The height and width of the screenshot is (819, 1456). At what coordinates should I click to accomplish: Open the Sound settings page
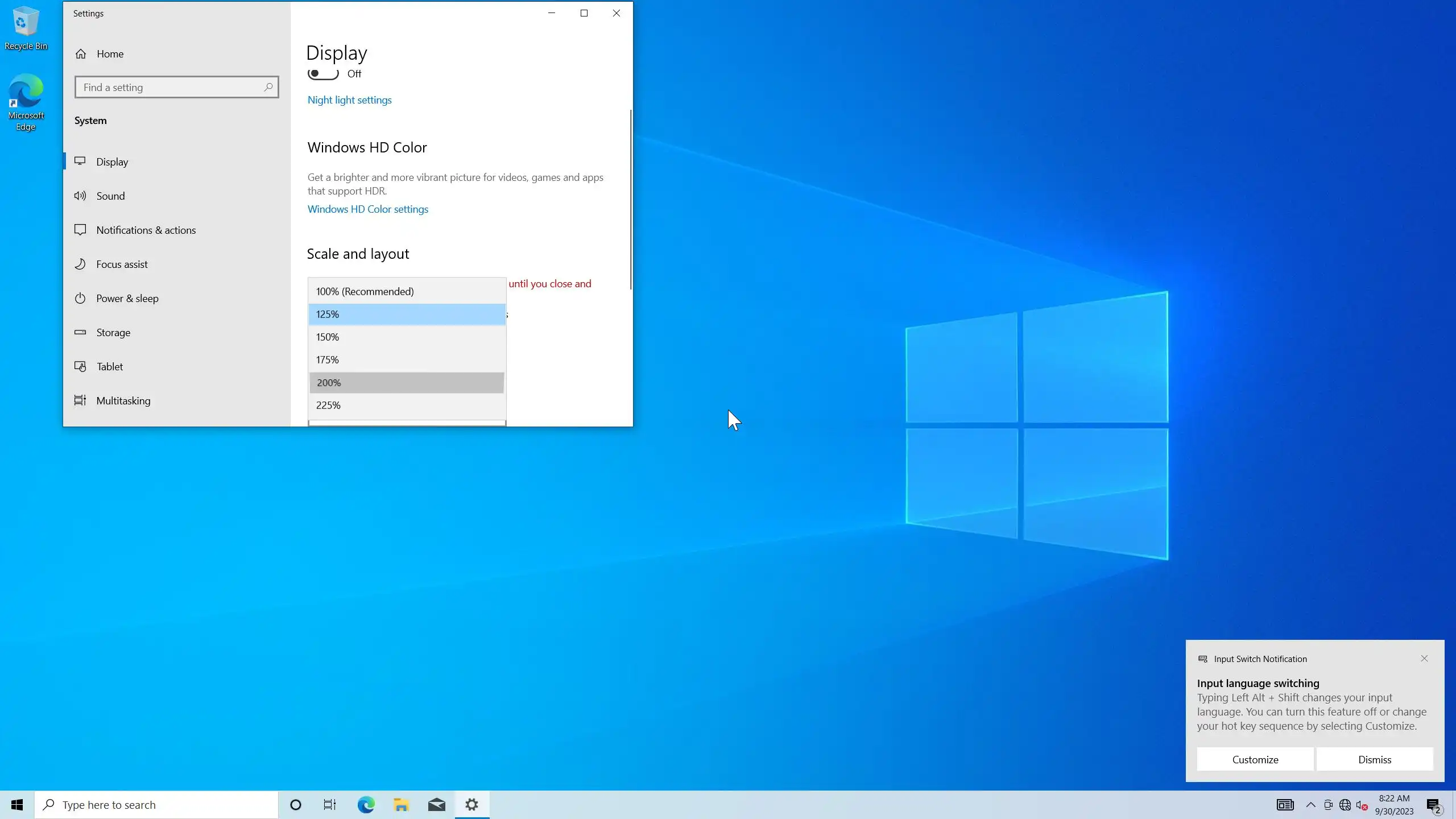click(x=110, y=196)
